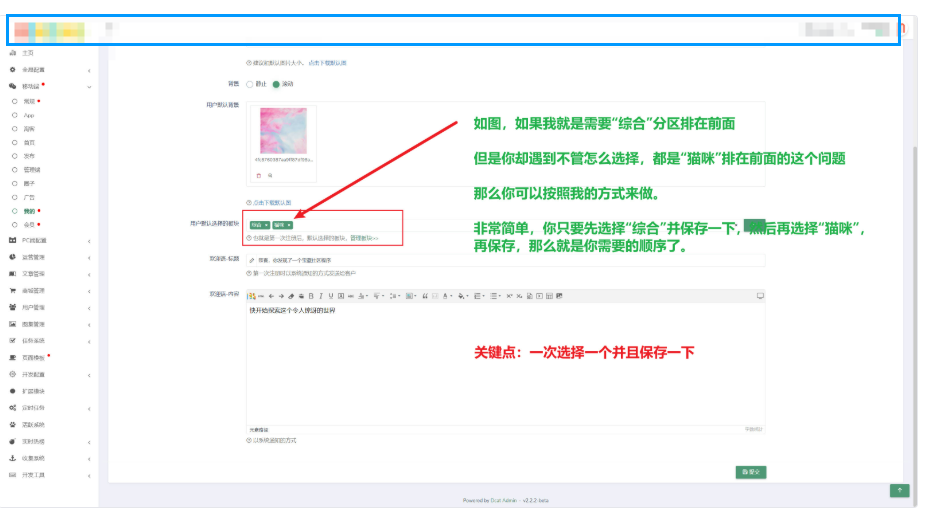Delete uploaded background using trash icon
Screen dimensions: 935x519
coord(259,175)
